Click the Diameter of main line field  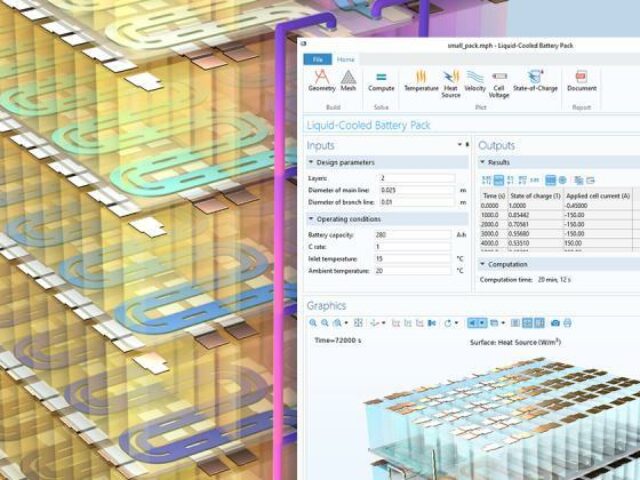(x=417, y=190)
